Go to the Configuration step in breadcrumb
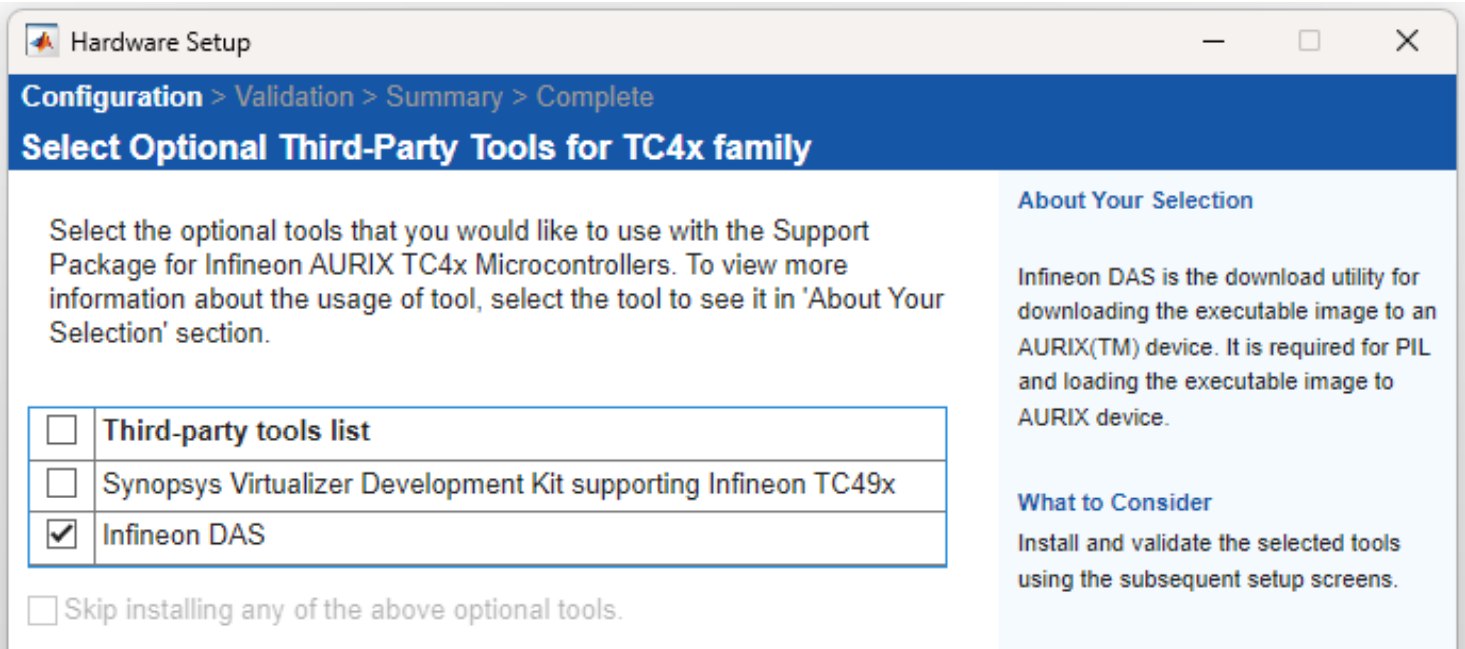 point(112,97)
